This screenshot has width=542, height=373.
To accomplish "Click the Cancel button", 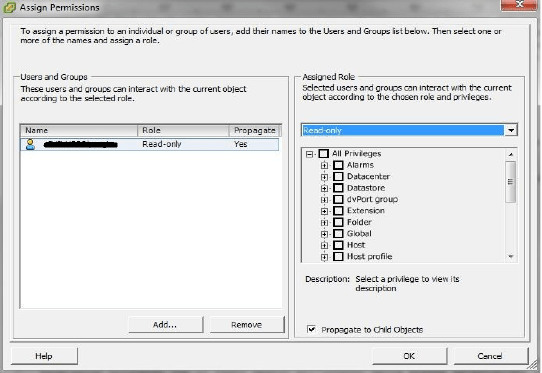I will [490, 356].
